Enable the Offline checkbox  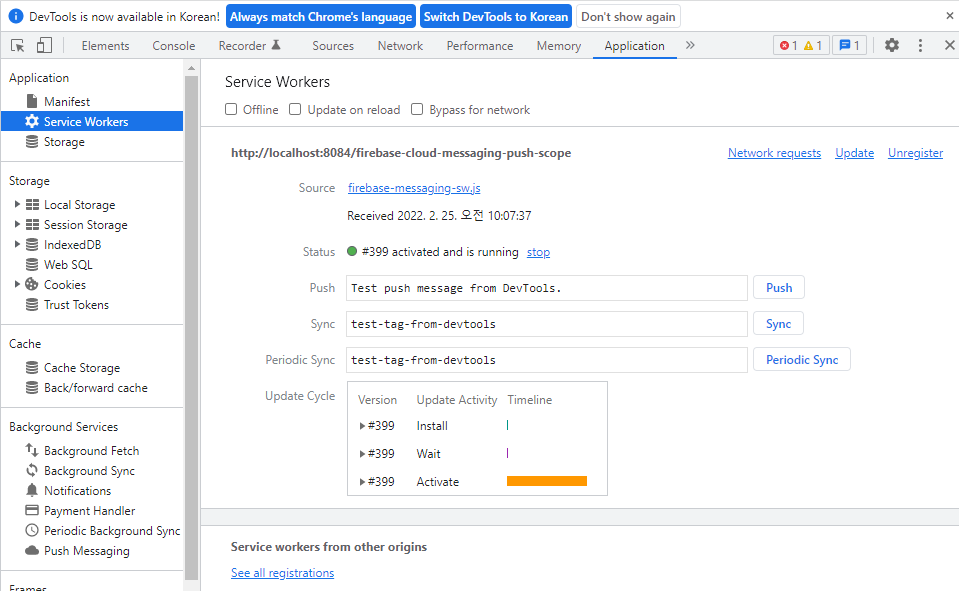(x=231, y=109)
